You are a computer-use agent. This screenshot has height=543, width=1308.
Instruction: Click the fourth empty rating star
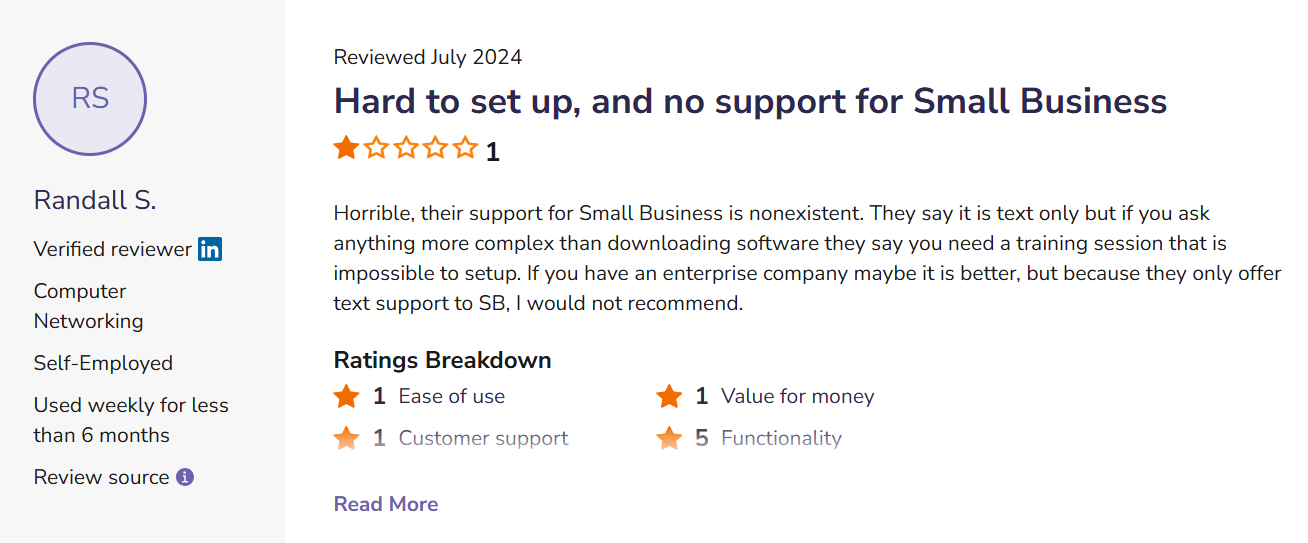click(436, 149)
